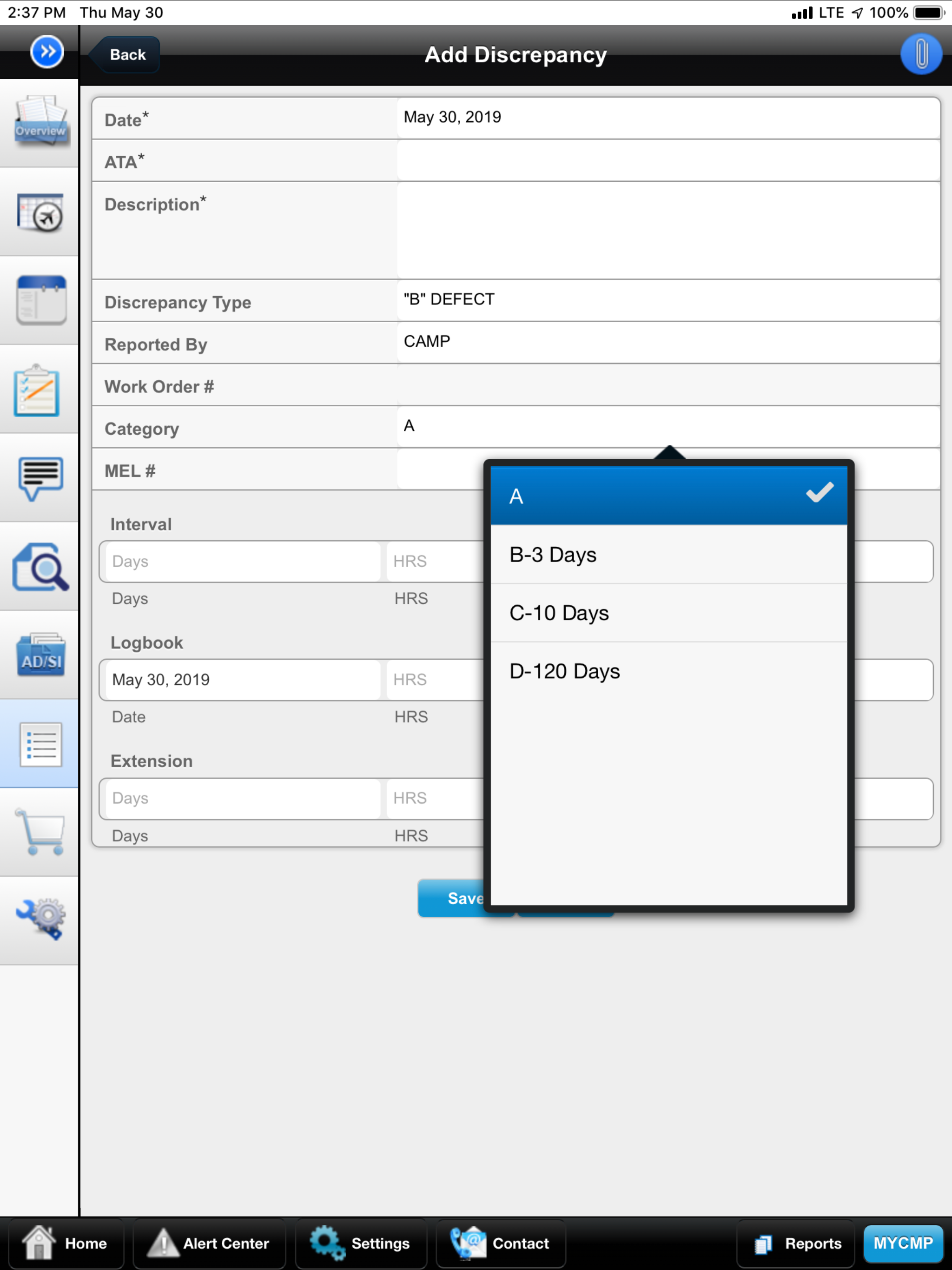Choose C-10 Days category option
Screen dimensions: 952x1270
point(668,613)
